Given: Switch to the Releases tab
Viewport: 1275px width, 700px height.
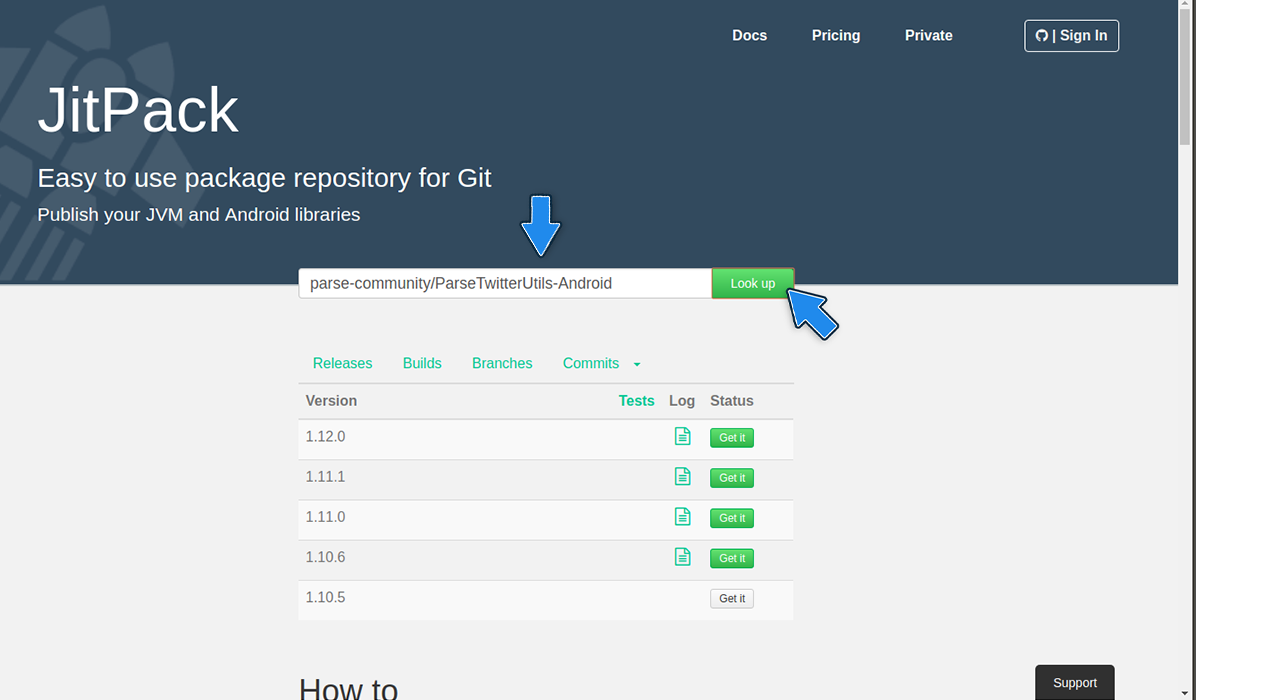Looking at the screenshot, I should pos(342,363).
